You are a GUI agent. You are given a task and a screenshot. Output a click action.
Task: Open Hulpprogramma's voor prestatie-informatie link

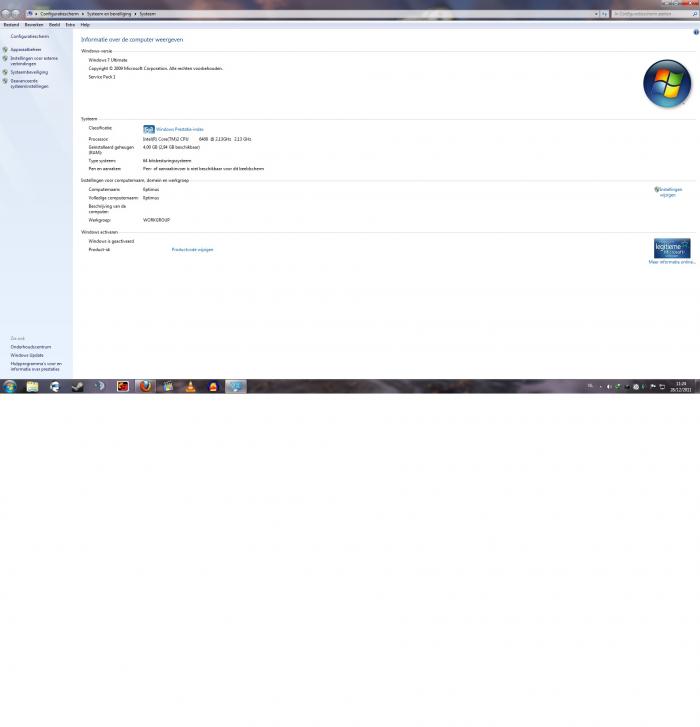[x=36, y=366]
